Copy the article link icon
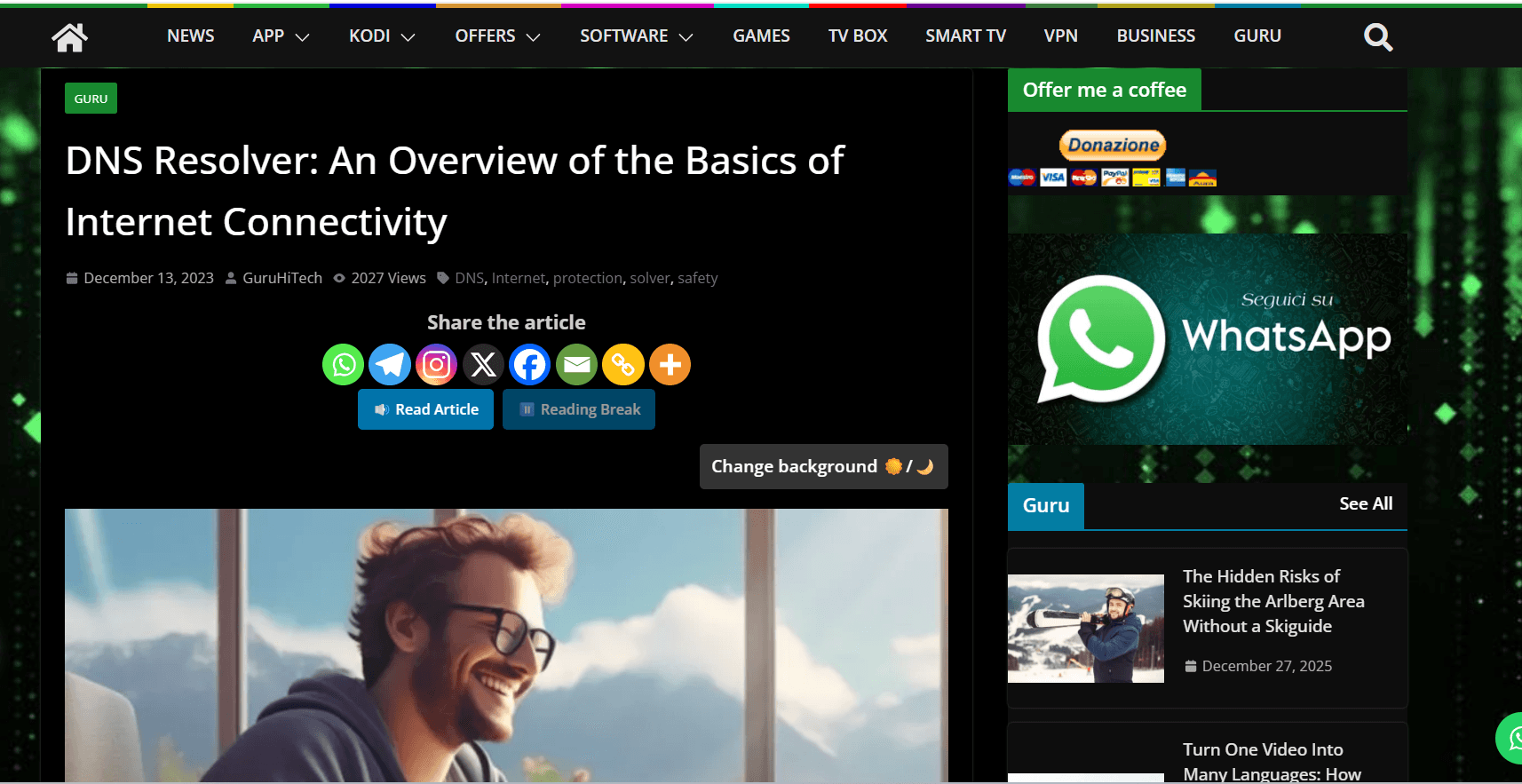Image resolution: width=1522 pixels, height=784 pixels. pos(623,365)
